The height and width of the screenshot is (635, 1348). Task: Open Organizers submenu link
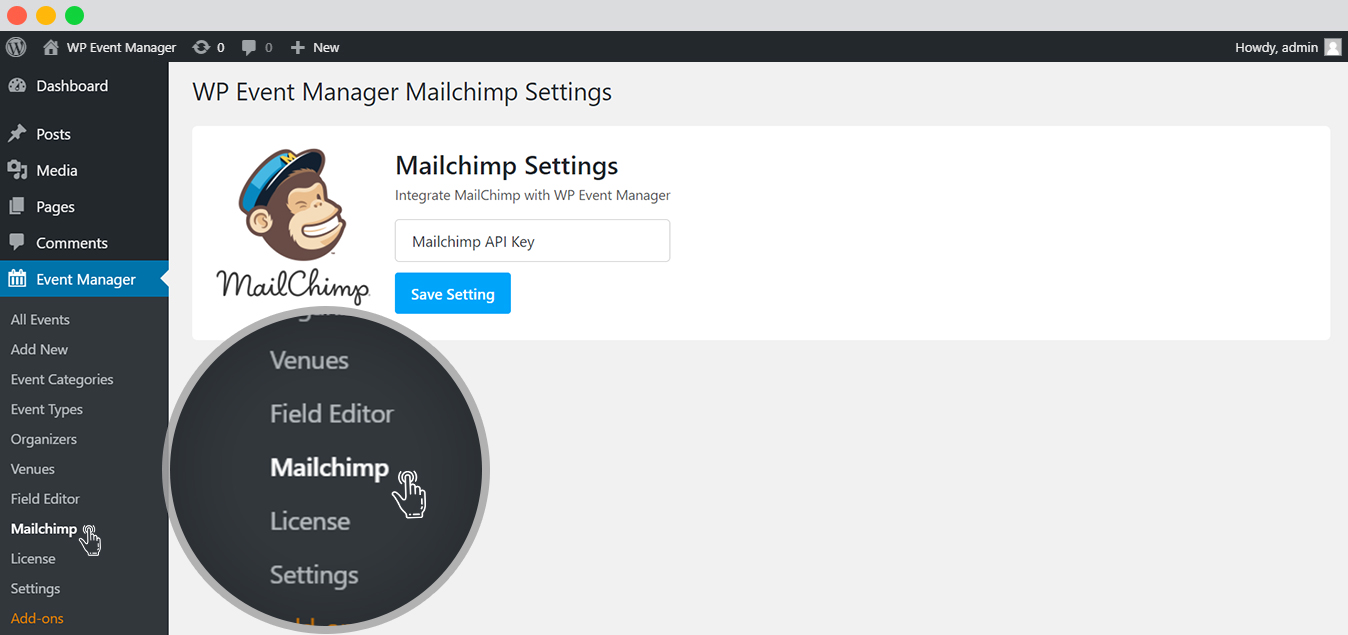point(43,439)
